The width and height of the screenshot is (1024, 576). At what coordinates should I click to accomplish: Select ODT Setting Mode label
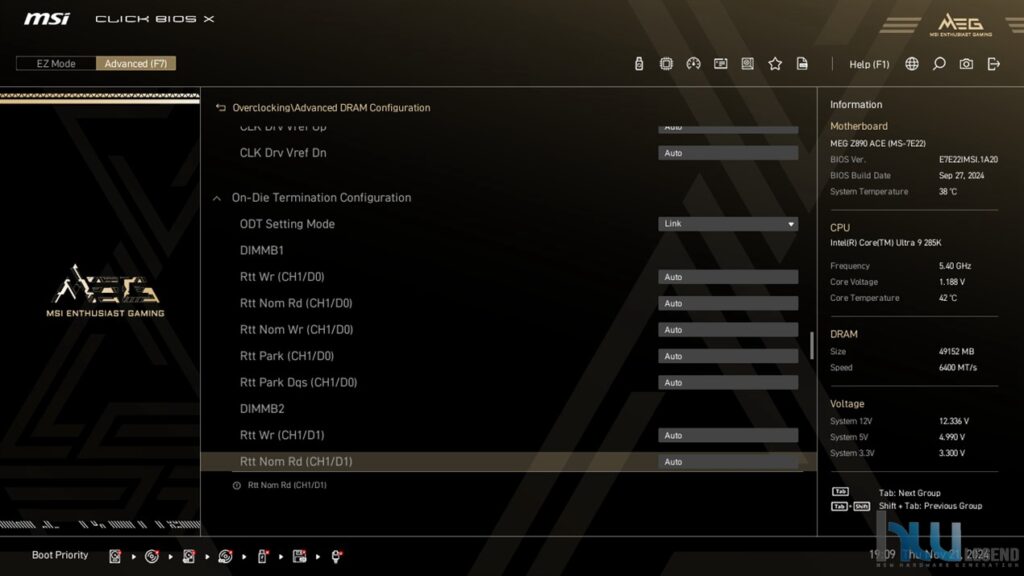[x=287, y=224]
